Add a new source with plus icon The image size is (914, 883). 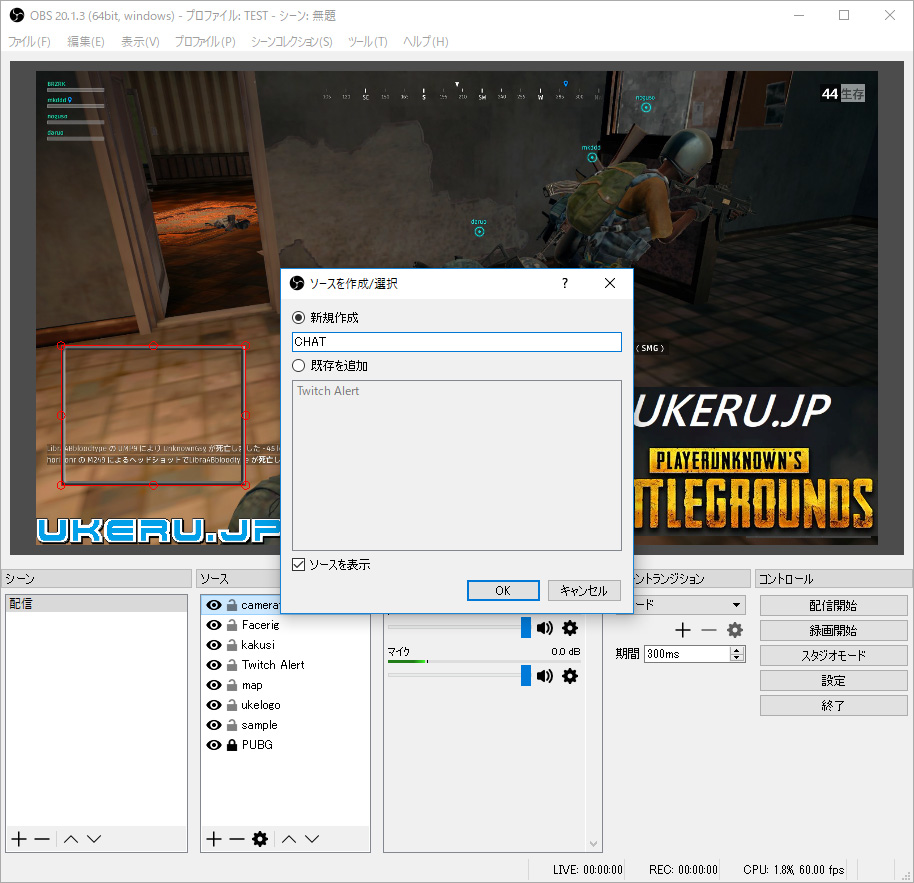213,839
